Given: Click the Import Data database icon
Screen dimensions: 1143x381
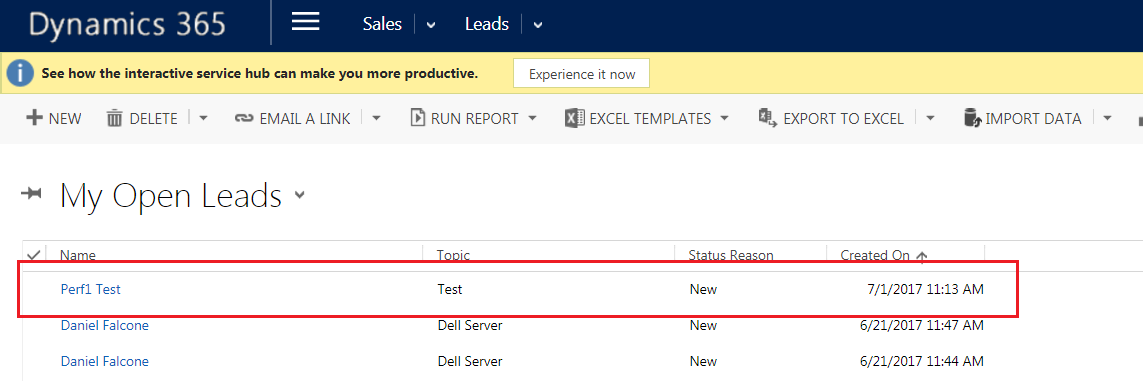Looking at the screenshot, I should pyautogui.click(x=972, y=118).
